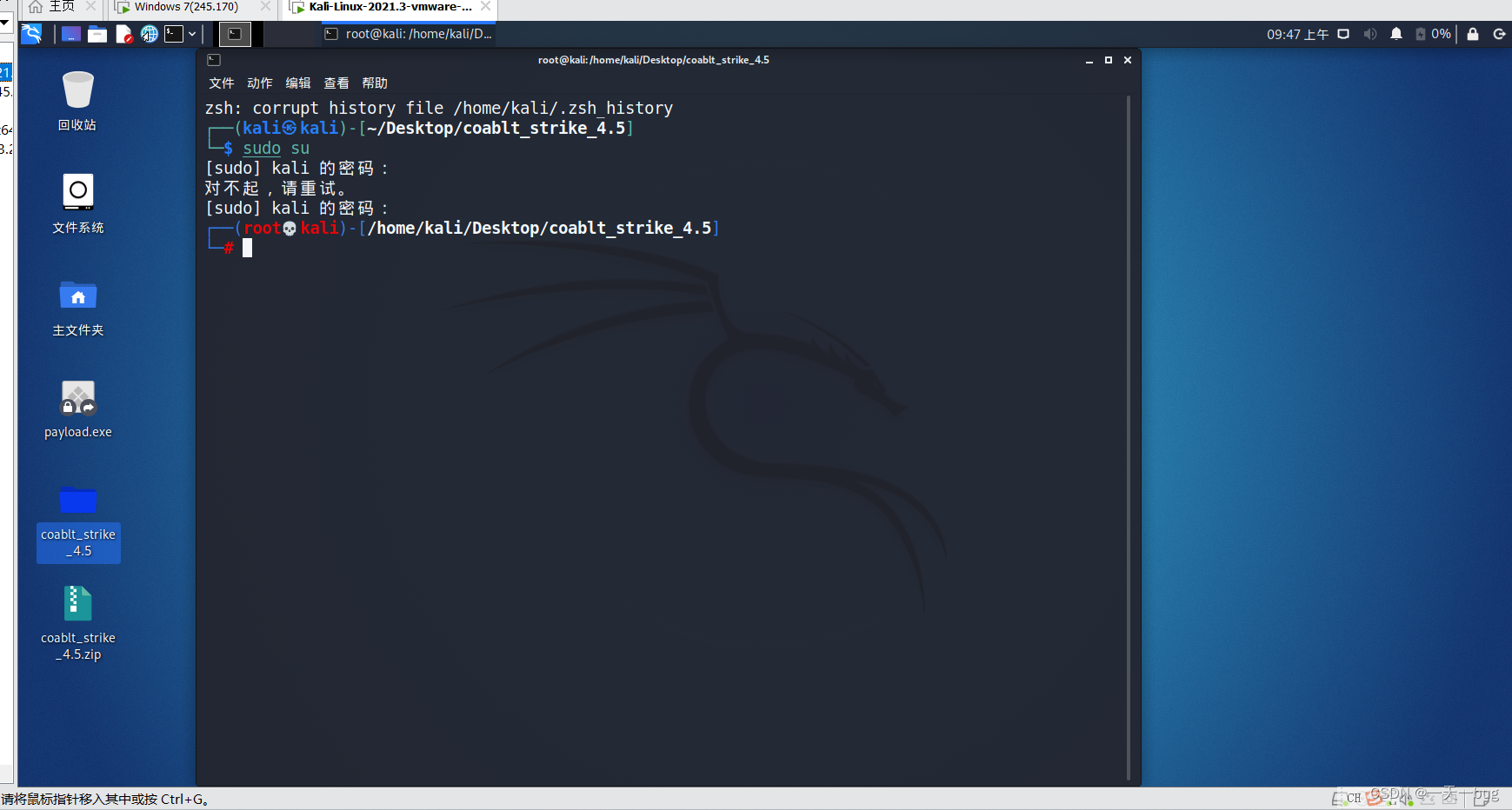Lock the screen with padlock icon
The height and width of the screenshot is (810, 1512).
[x=1473, y=34]
